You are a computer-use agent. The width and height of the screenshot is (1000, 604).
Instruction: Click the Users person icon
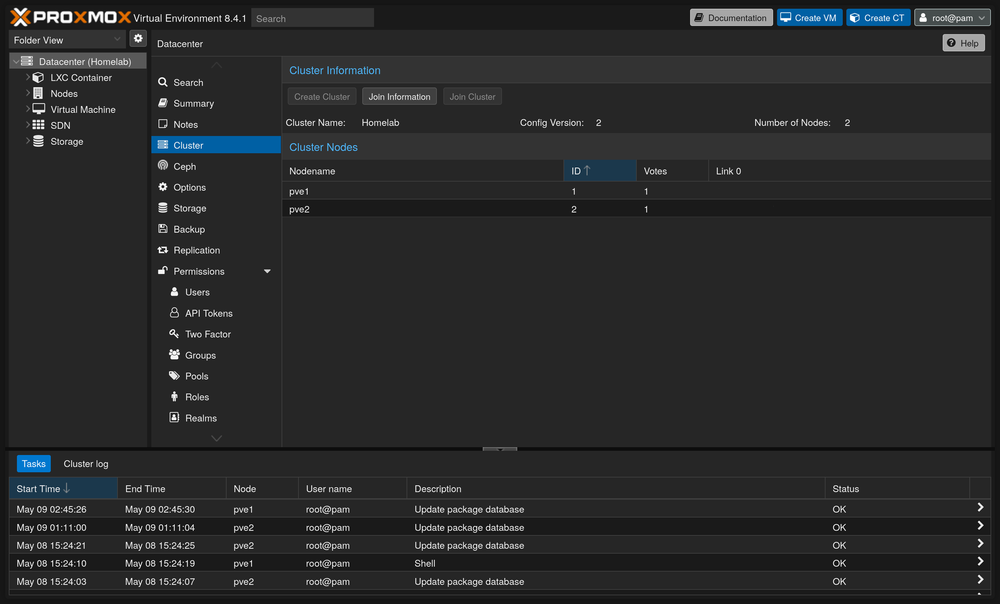174,291
